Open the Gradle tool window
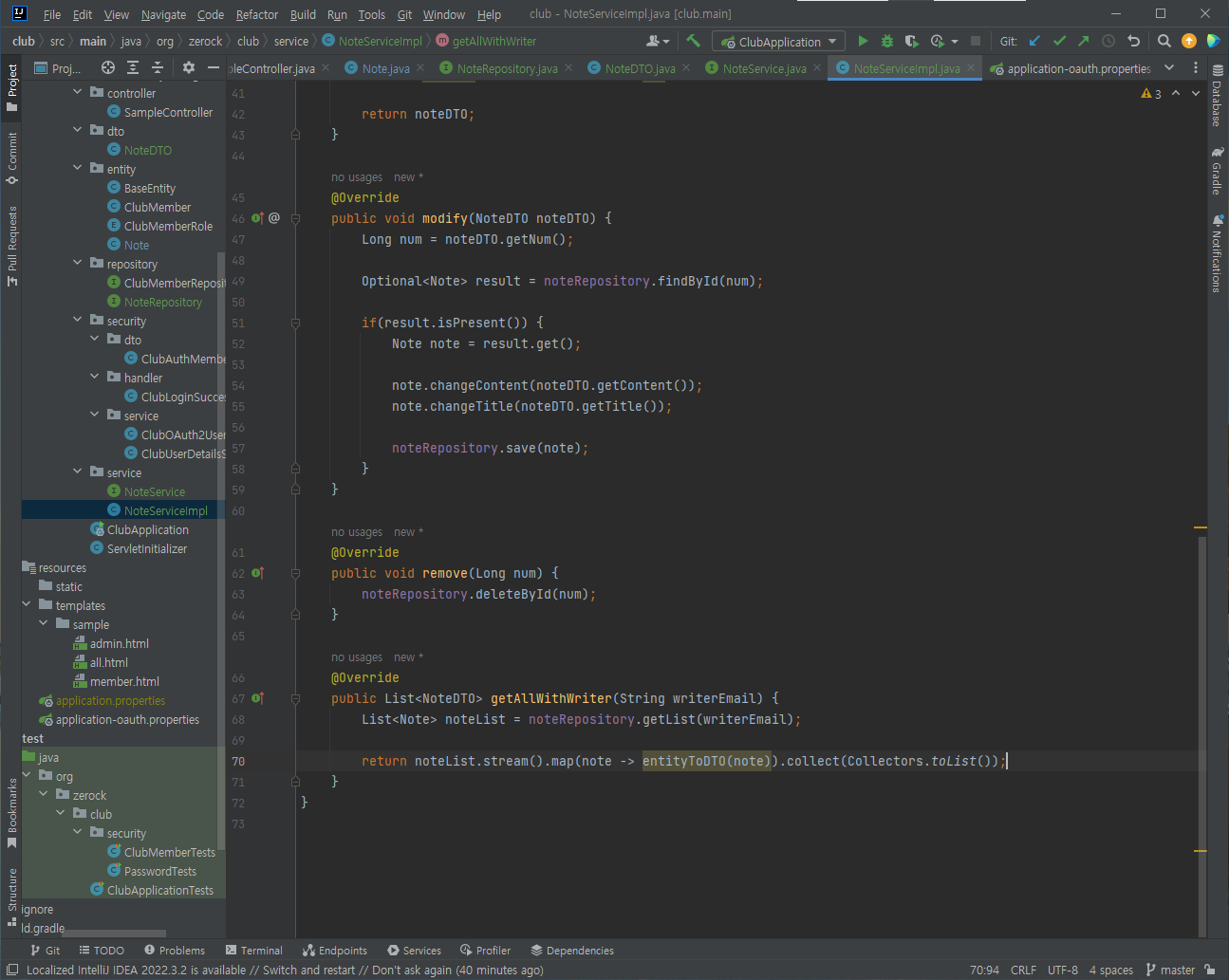 [1217, 171]
